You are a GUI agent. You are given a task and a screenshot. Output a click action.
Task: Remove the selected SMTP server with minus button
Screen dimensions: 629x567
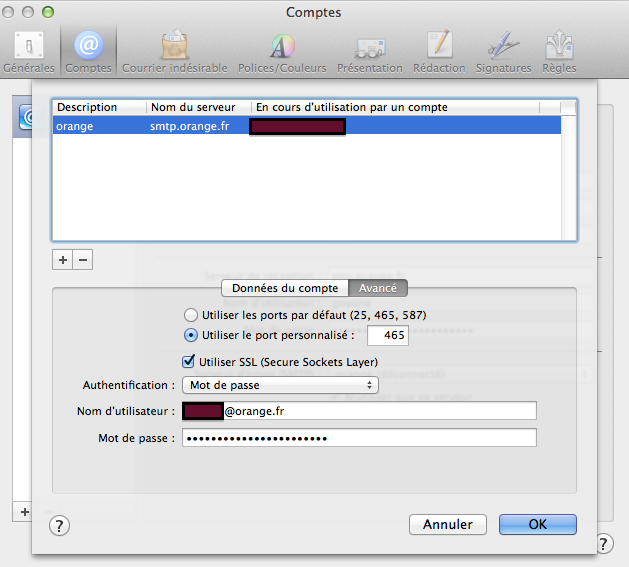pyautogui.click(x=83, y=260)
